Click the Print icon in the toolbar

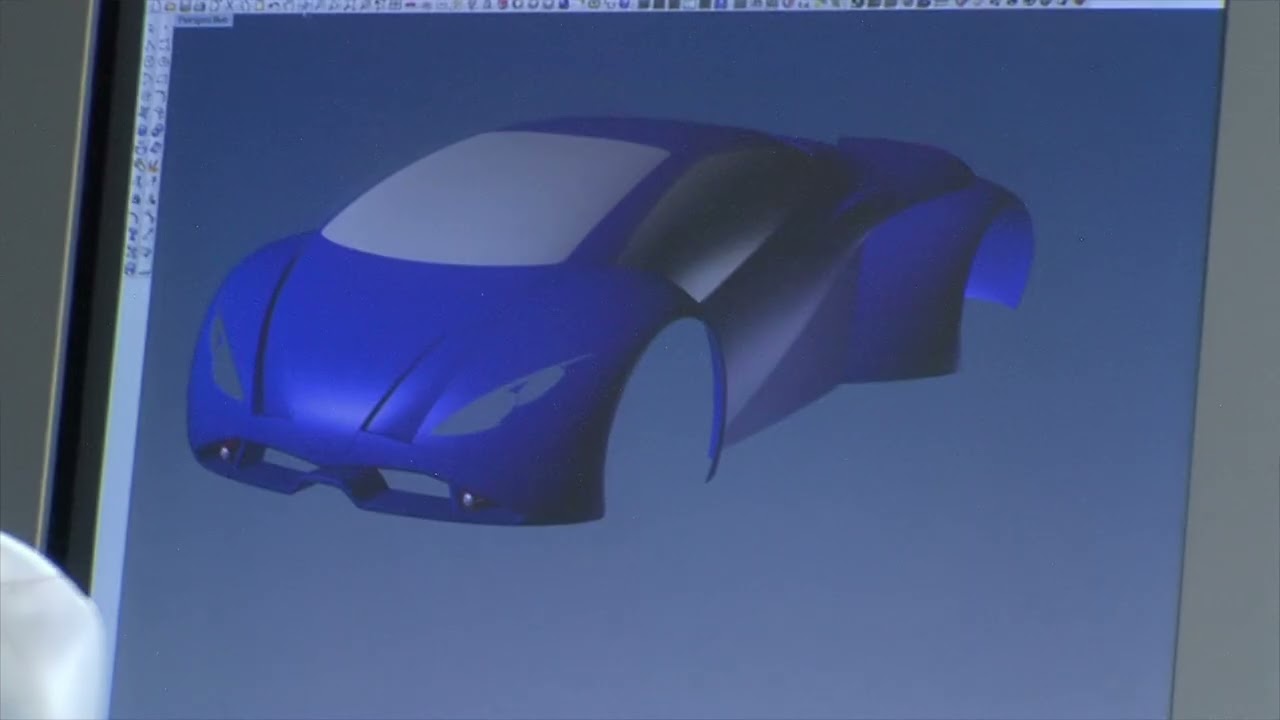coord(199,6)
